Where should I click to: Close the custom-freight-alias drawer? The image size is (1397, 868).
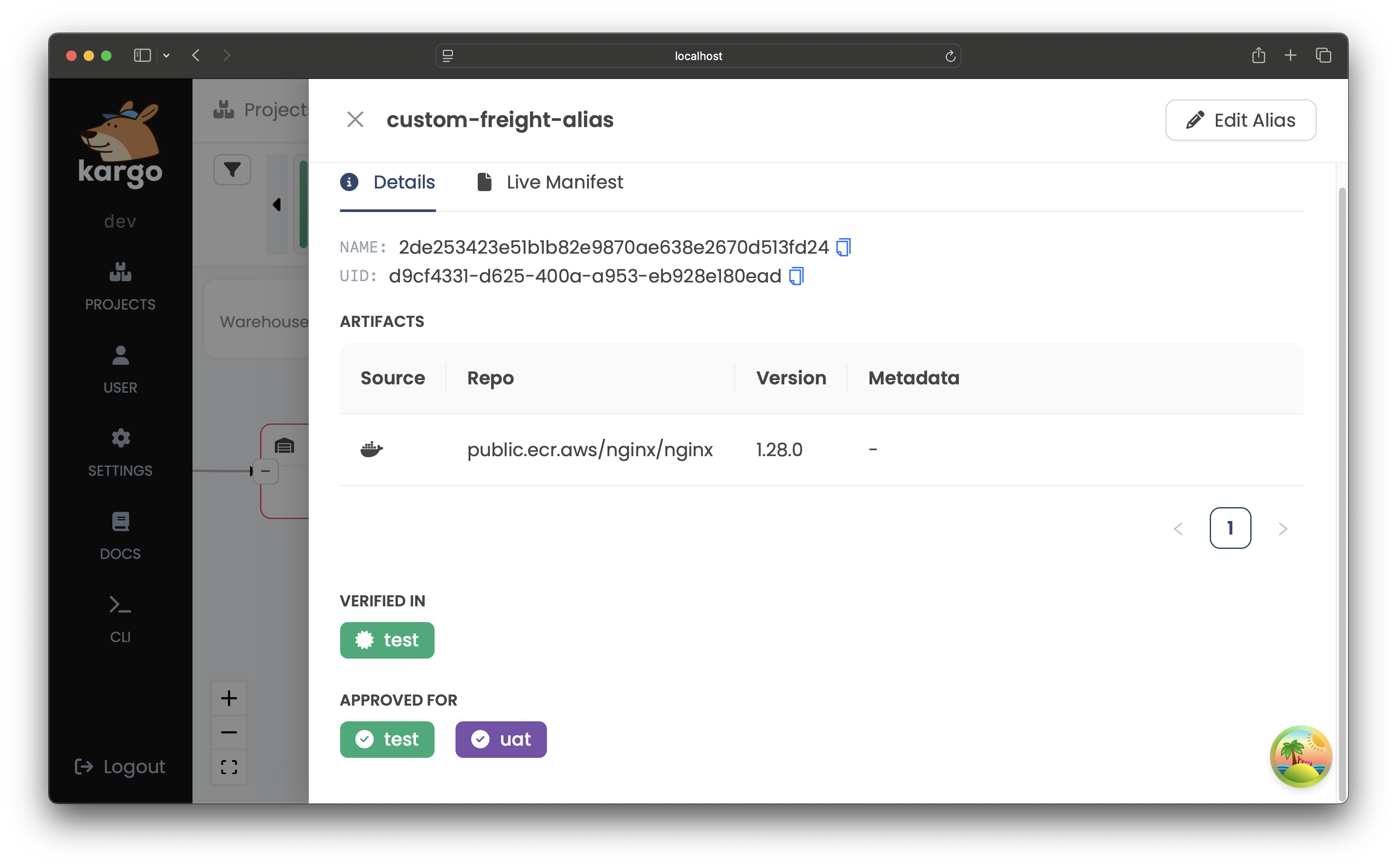355,119
